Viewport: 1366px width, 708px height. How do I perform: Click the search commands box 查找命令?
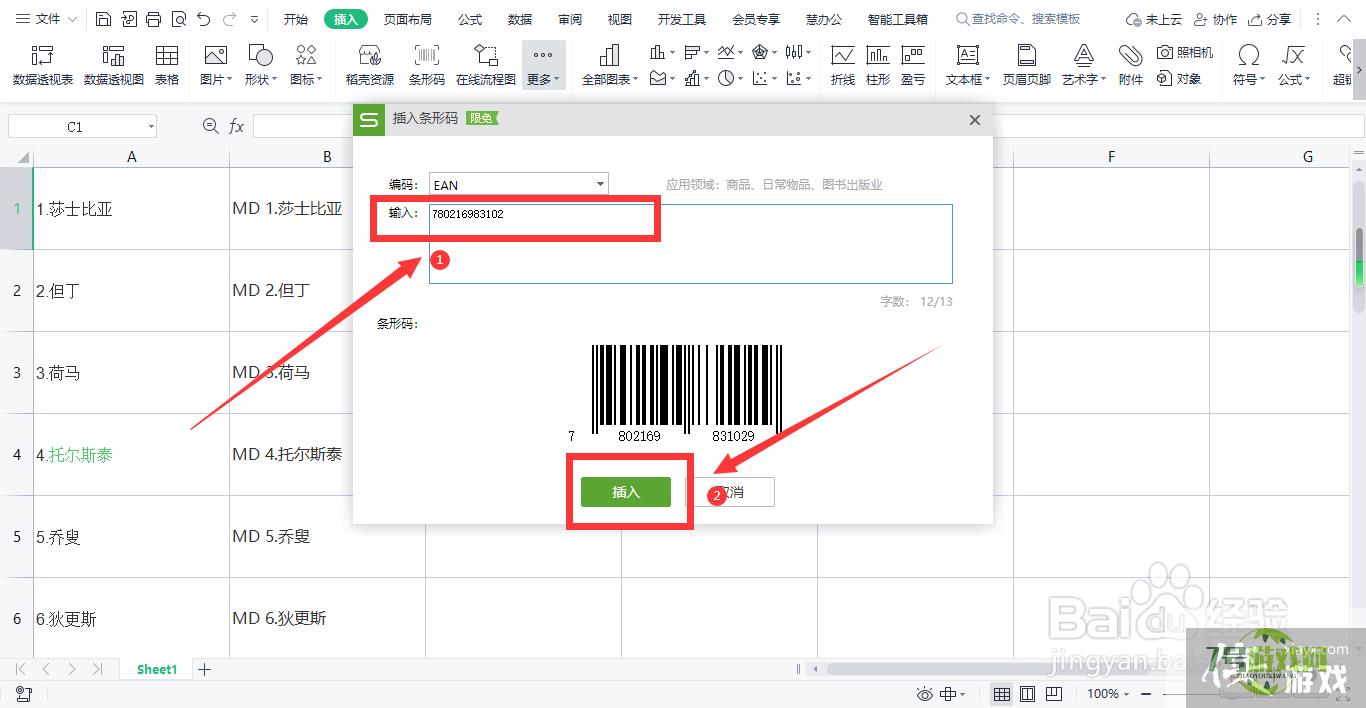(1019, 19)
